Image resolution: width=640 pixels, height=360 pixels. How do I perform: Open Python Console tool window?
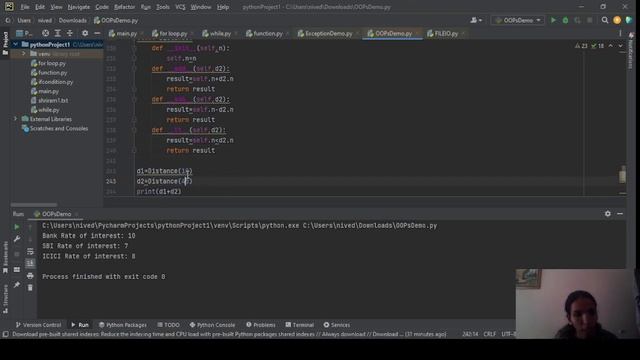pos(212,325)
